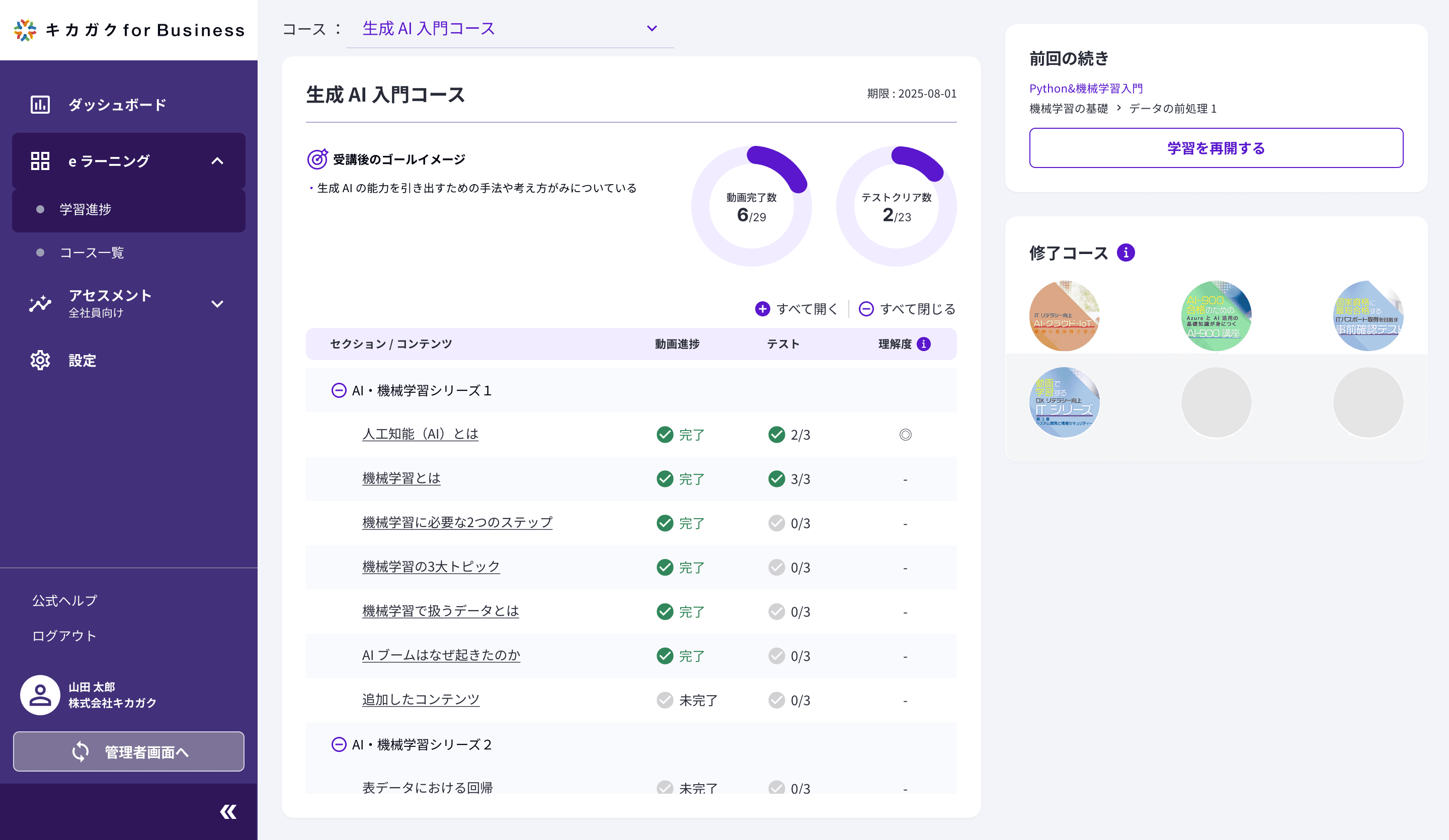
Task: Click the Settings gear icon
Action: coord(40,361)
